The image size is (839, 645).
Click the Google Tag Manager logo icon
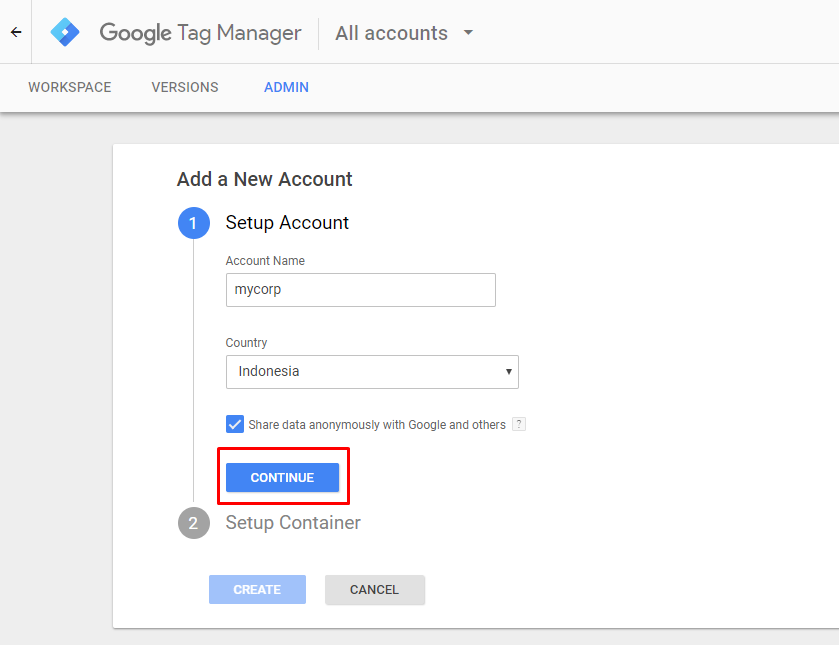tap(65, 32)
